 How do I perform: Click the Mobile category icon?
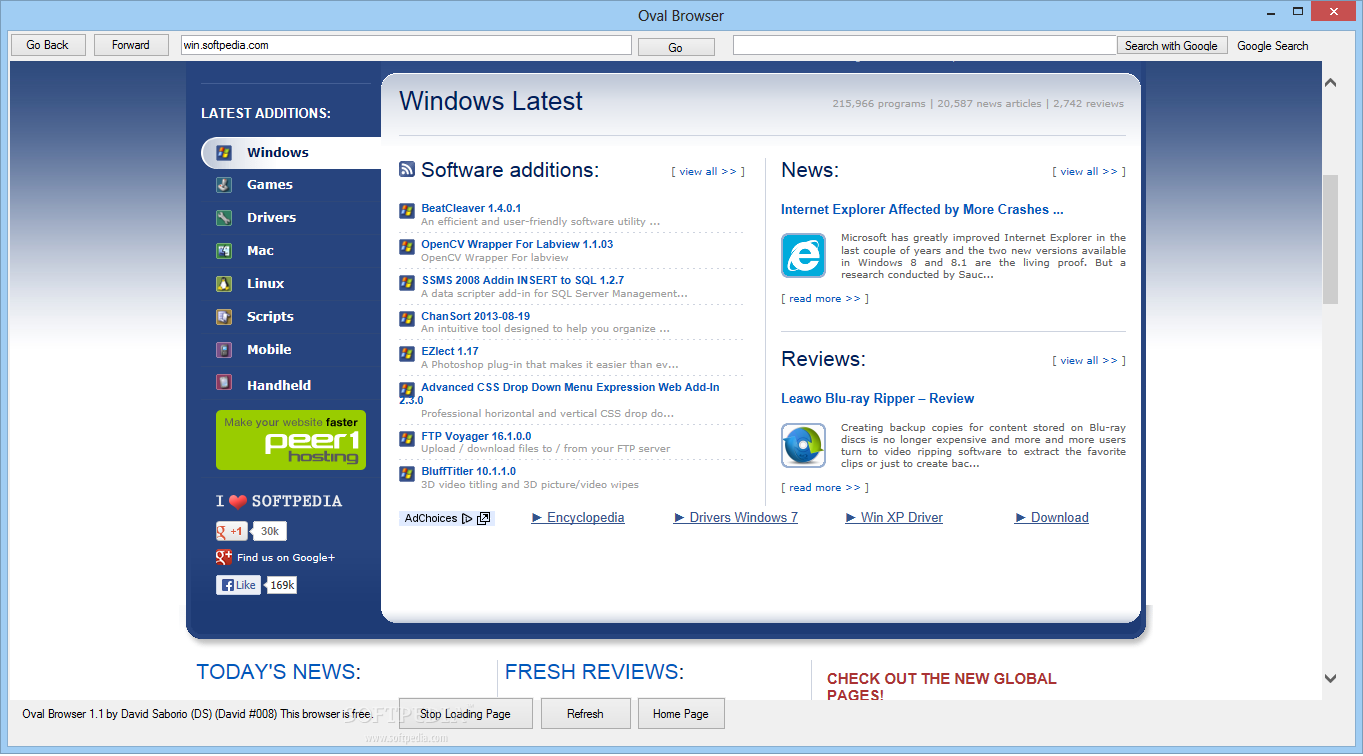(x=224, y=350)
